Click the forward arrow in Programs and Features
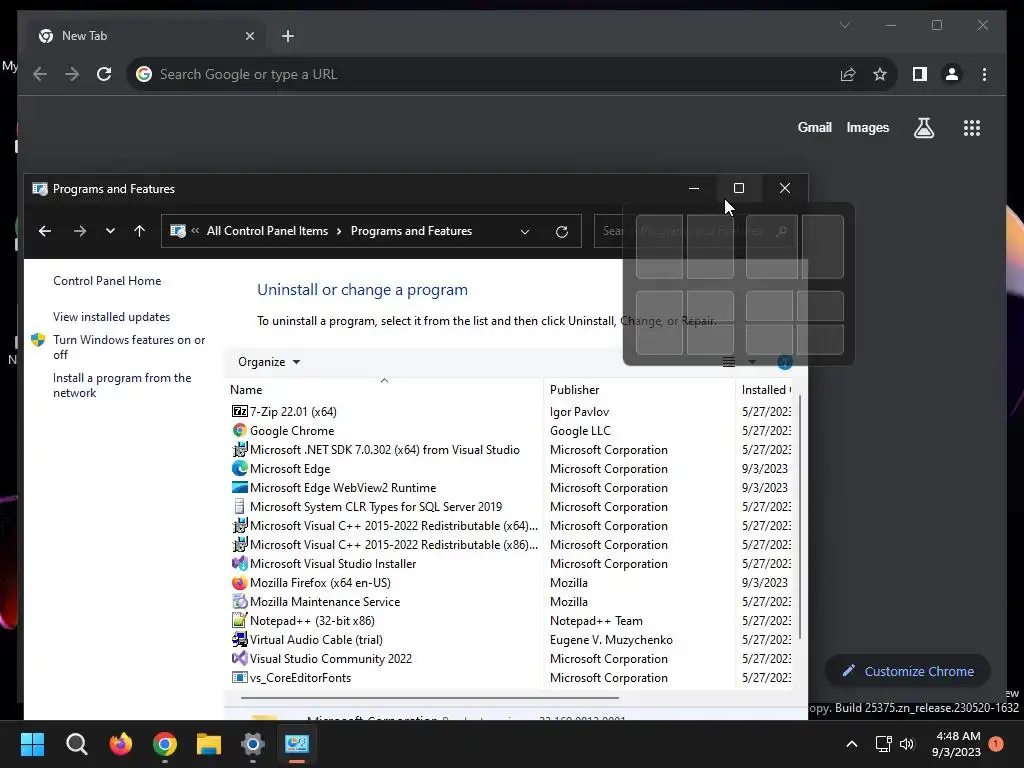The height and width of the screenshot is (768, 1024). (80, 231)
